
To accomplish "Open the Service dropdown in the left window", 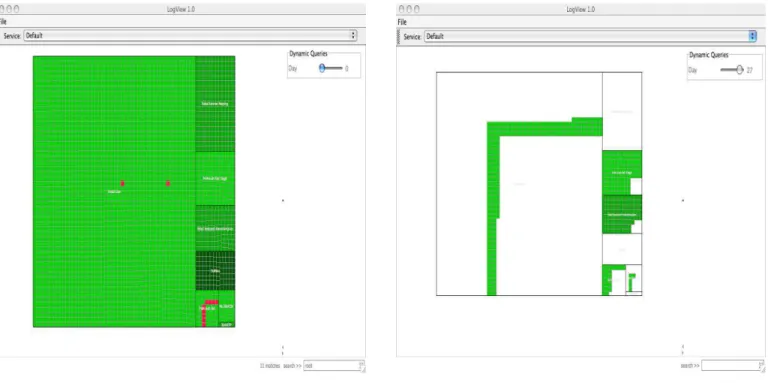I will (x=191, y=35).
